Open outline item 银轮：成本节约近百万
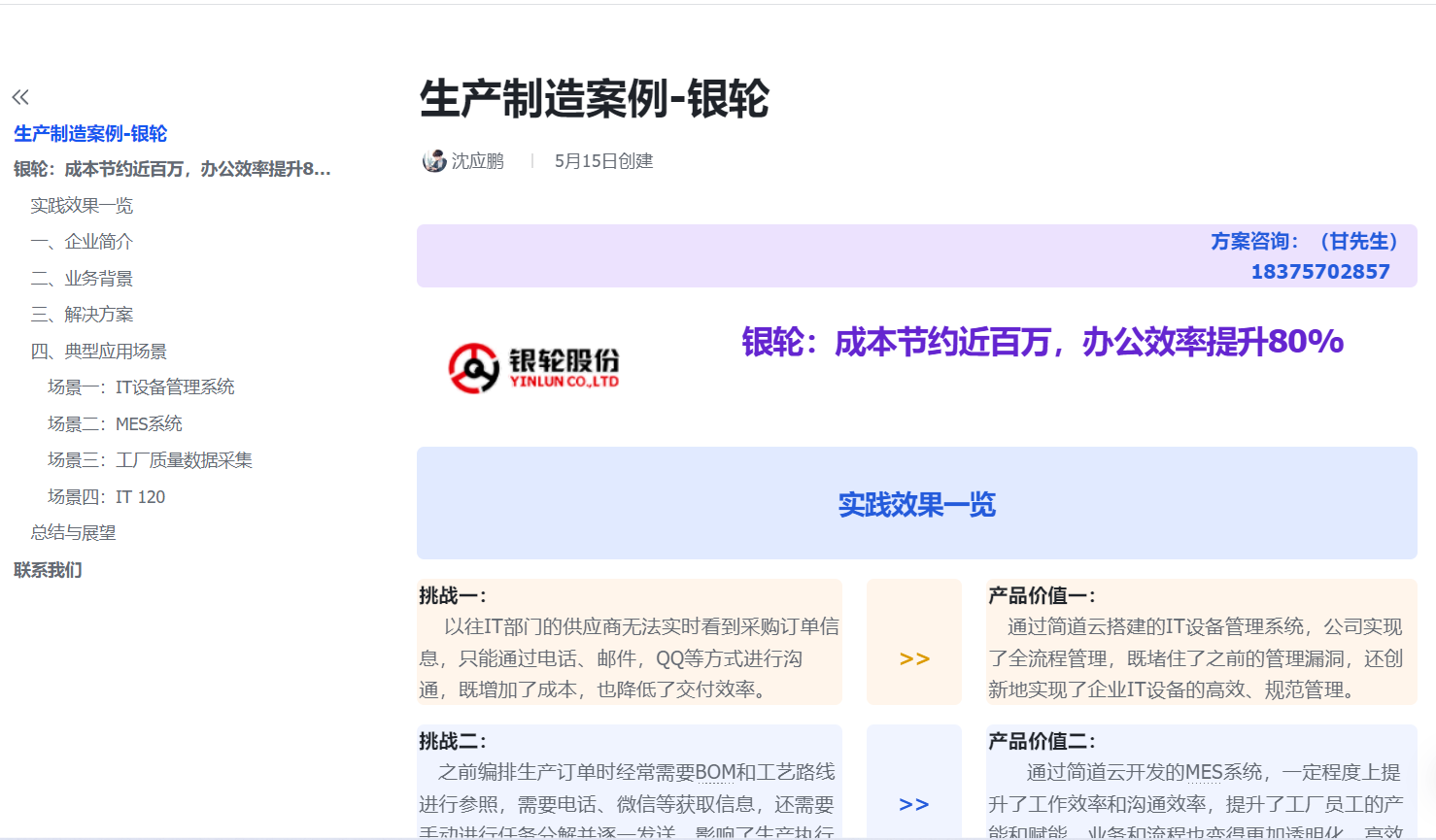The image size is (1436, 840). [172, 169]
